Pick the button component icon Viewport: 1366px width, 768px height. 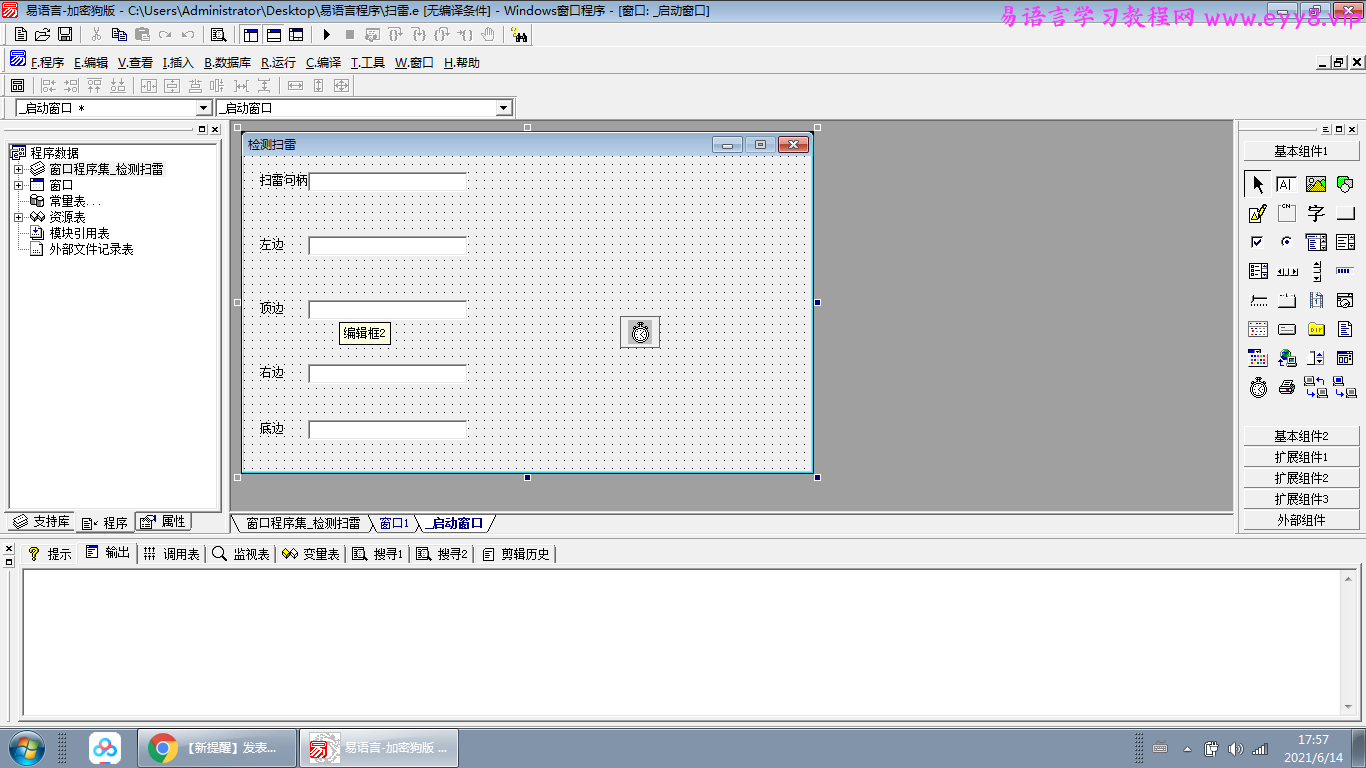pos(1345,213)
